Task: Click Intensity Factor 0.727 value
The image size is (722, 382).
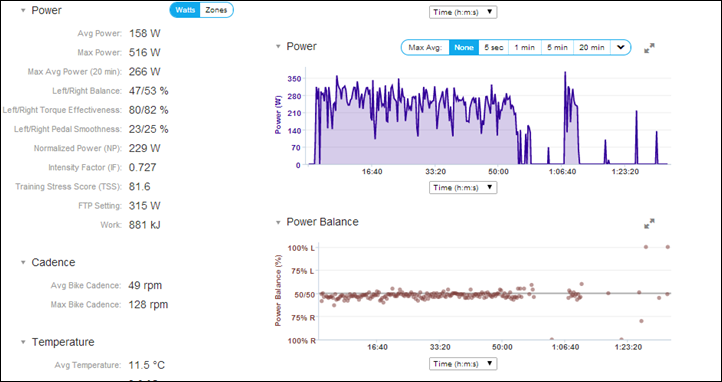Action: 142,168
